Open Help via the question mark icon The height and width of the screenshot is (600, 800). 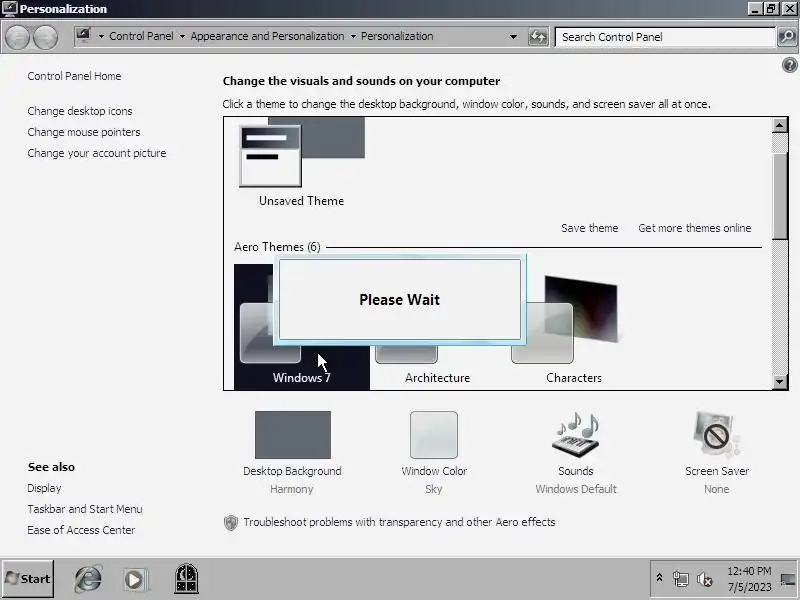(789, 65)
